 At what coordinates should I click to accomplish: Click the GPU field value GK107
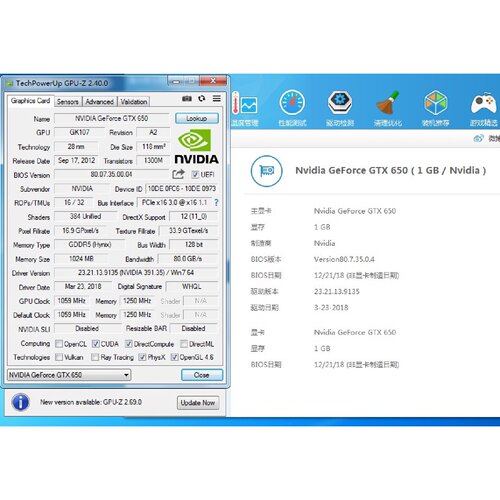(79, 132)
